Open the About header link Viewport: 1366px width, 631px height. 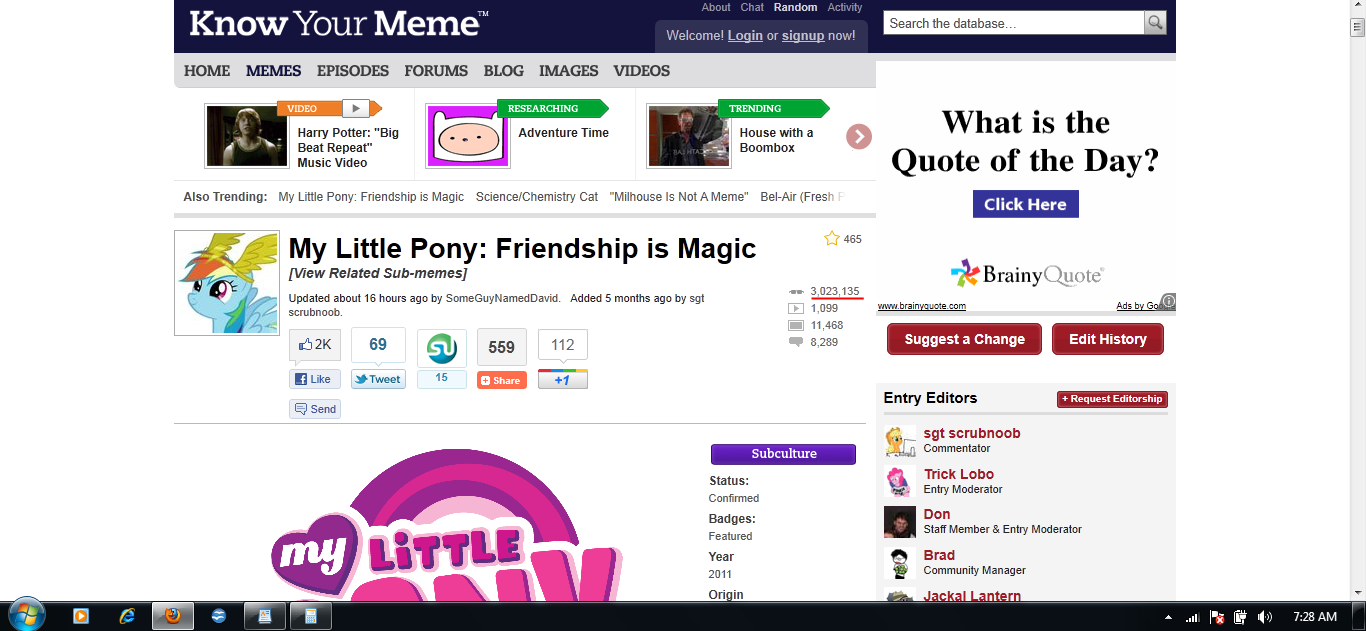pyautogui.click(x=716, y=7)
